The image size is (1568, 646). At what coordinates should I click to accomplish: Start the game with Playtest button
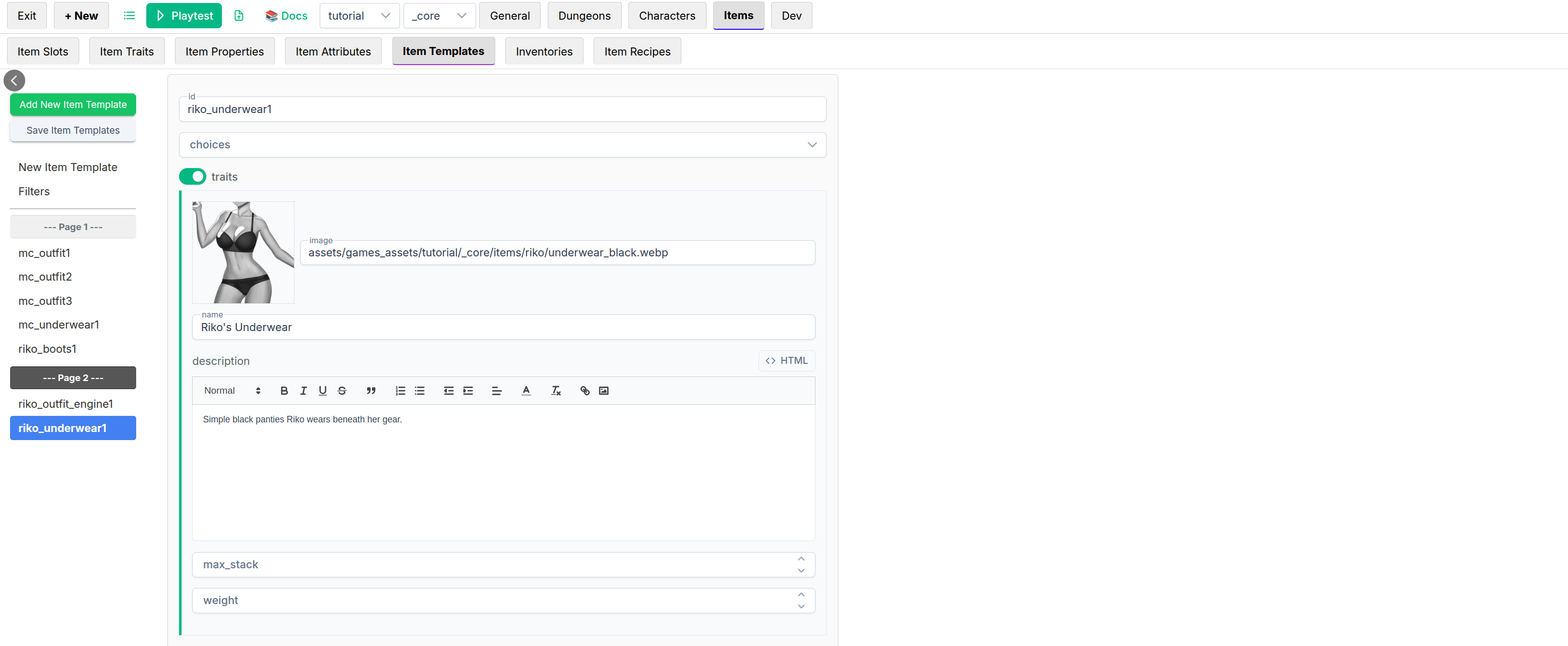tap(184, 16)
